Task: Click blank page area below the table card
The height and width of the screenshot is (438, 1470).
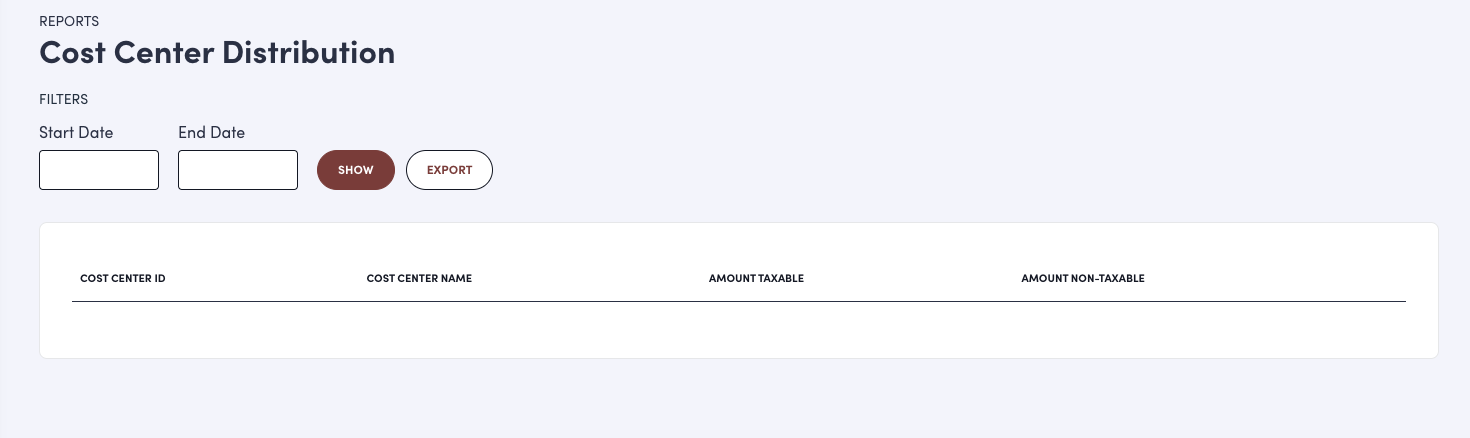Action: pyautogui.click(x=738, y=400)
